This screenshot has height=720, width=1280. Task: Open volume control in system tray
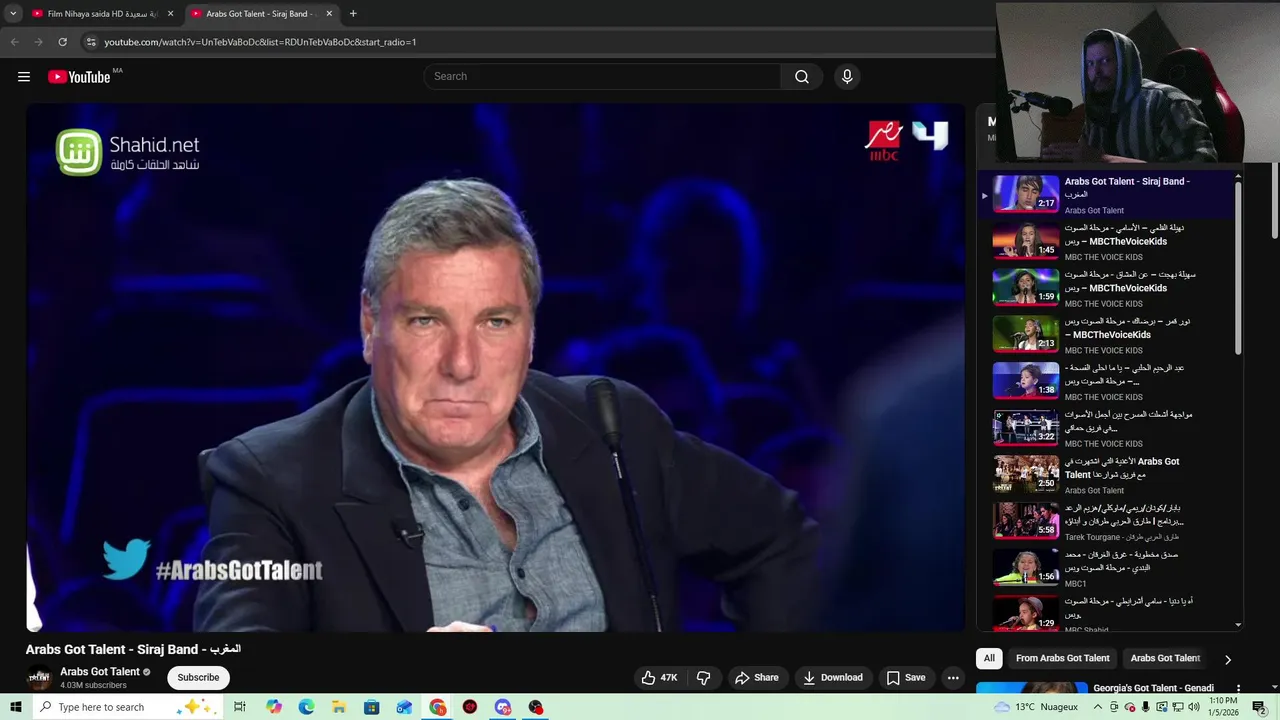[1193, 707]
